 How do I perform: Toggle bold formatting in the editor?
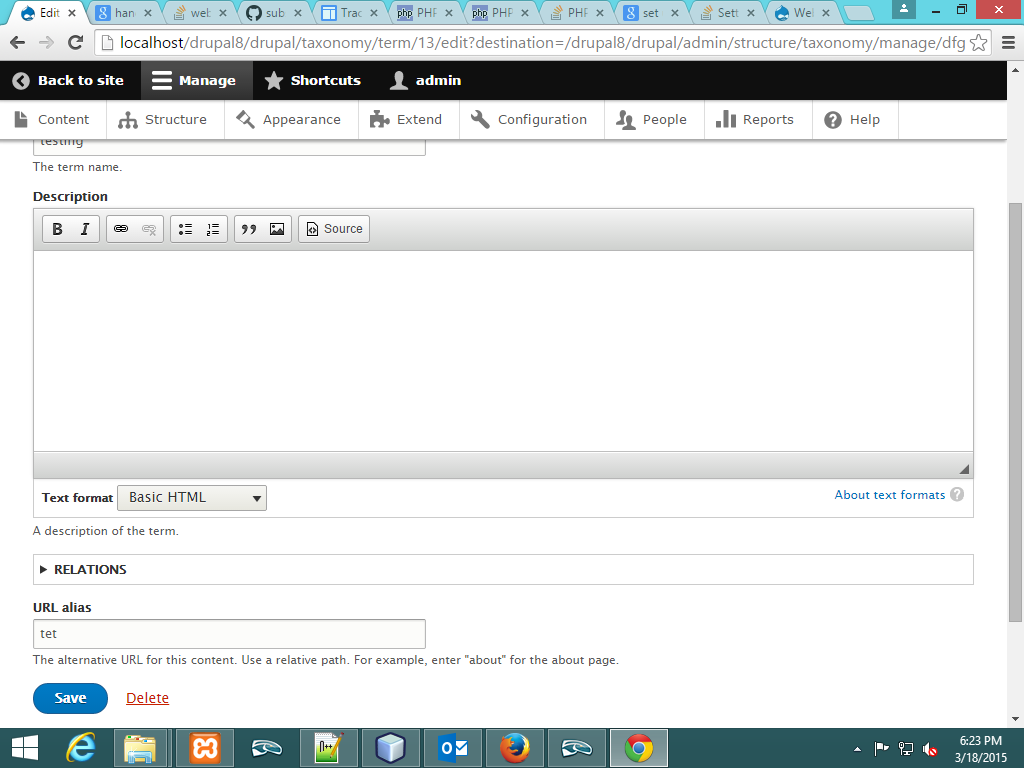(x=57, y=228)
